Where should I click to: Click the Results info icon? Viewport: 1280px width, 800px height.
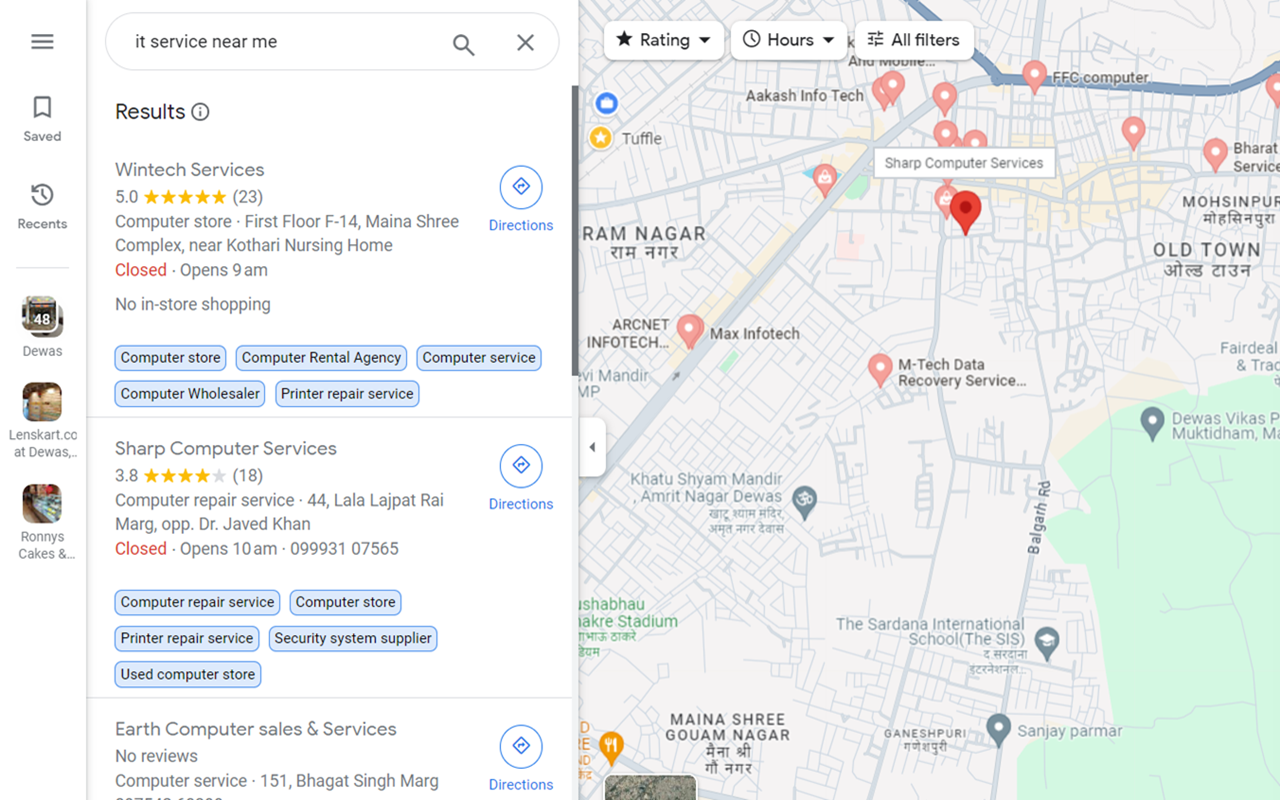point(200,111)
